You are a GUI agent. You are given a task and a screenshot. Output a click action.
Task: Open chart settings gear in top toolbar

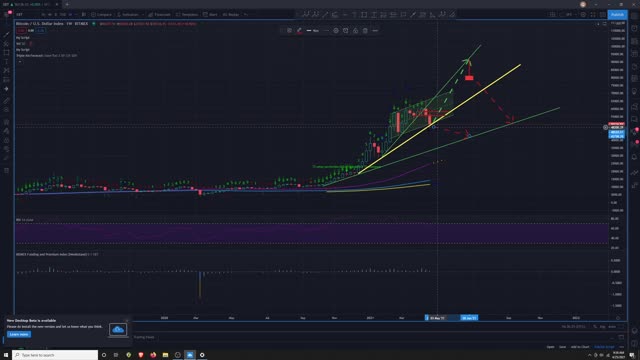(583, 15)
